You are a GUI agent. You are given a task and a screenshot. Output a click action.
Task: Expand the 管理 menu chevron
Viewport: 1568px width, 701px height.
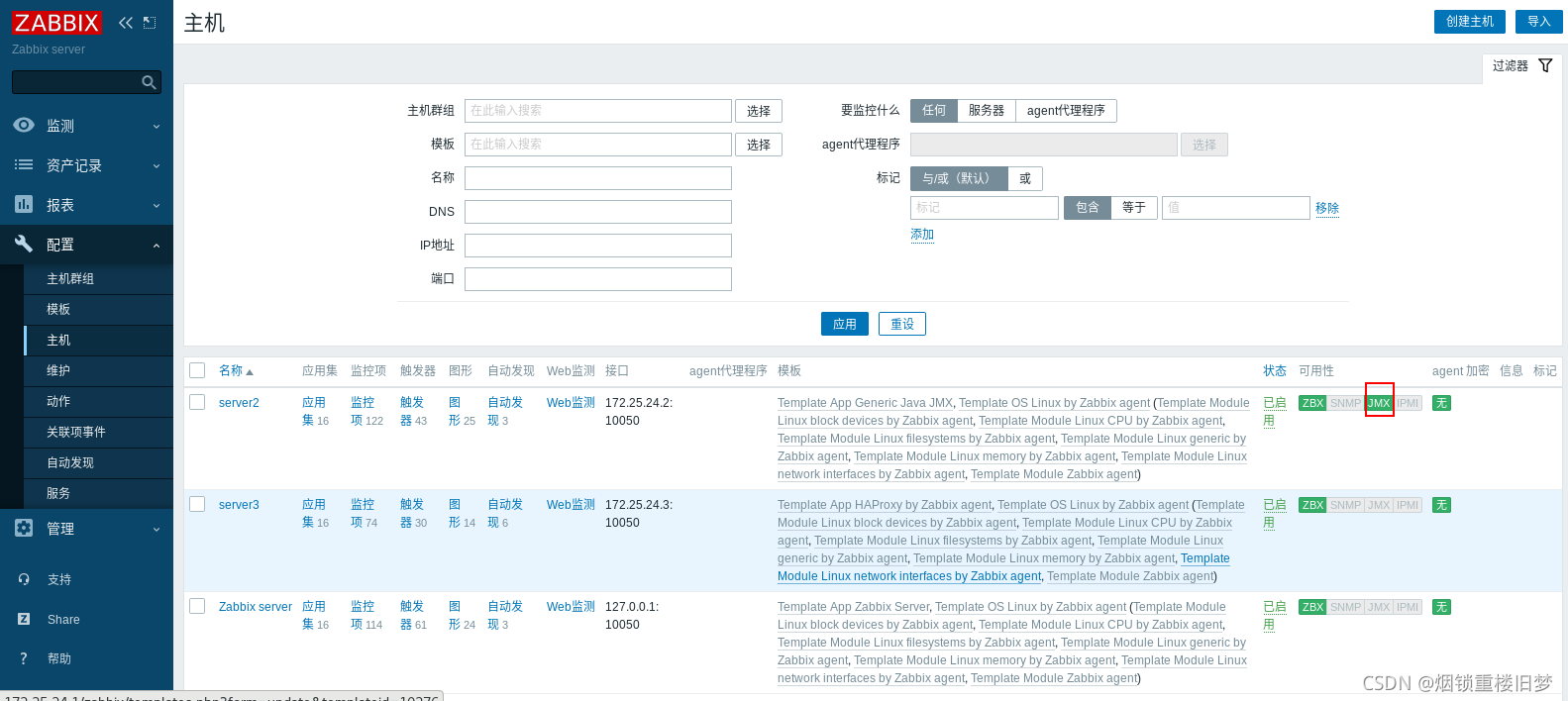click(157, 529)
